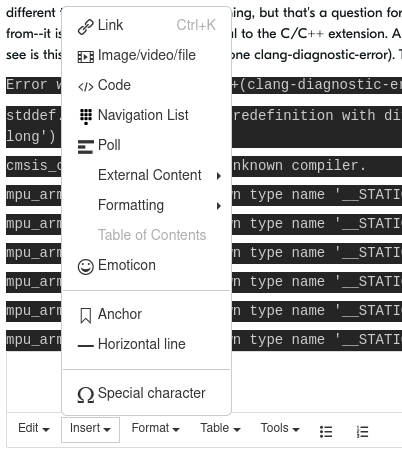
Task: Expand the Formatting submenu arrow
Action: click(x=219, y=206)
